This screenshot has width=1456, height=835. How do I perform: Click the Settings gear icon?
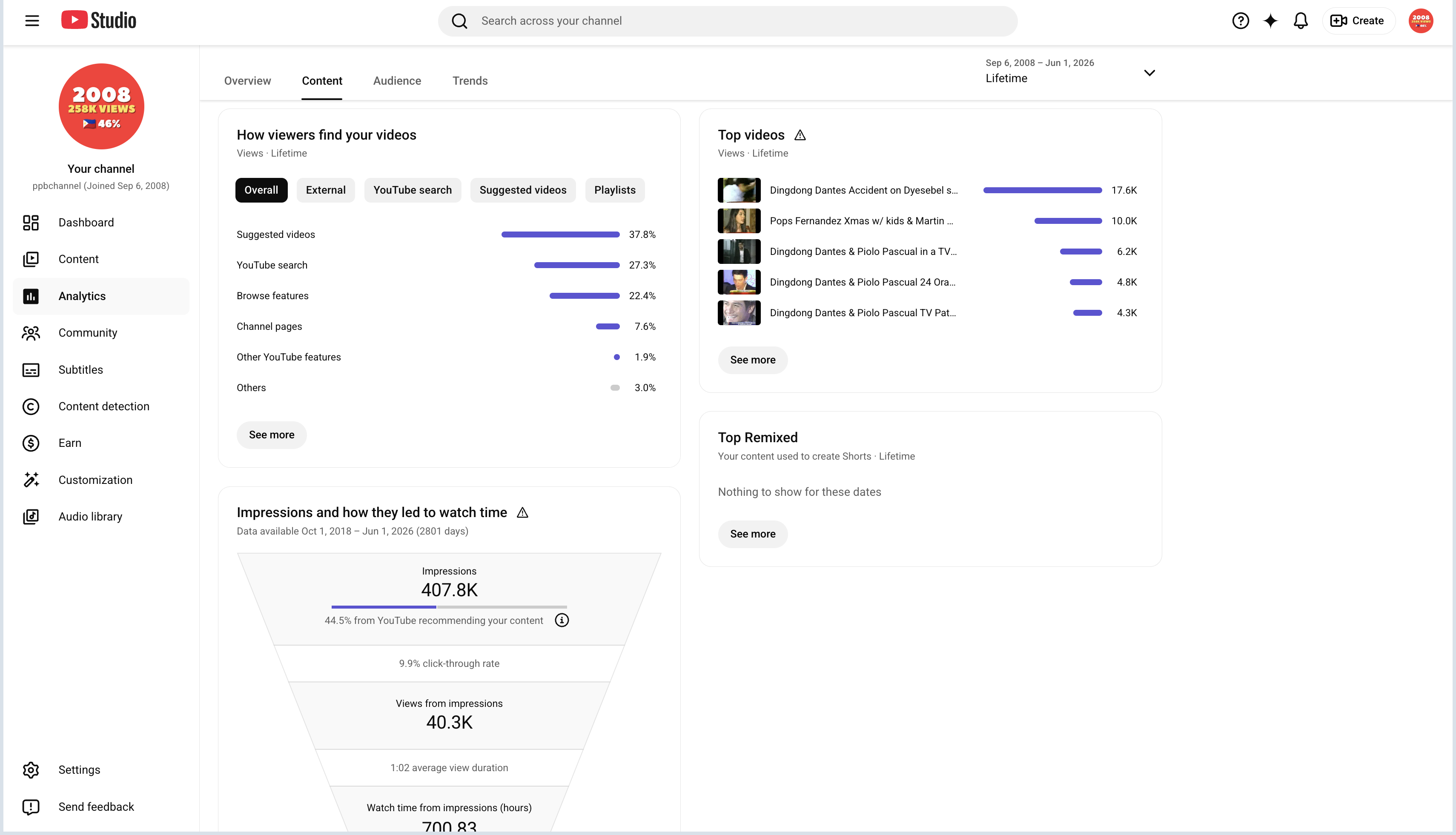31,769
